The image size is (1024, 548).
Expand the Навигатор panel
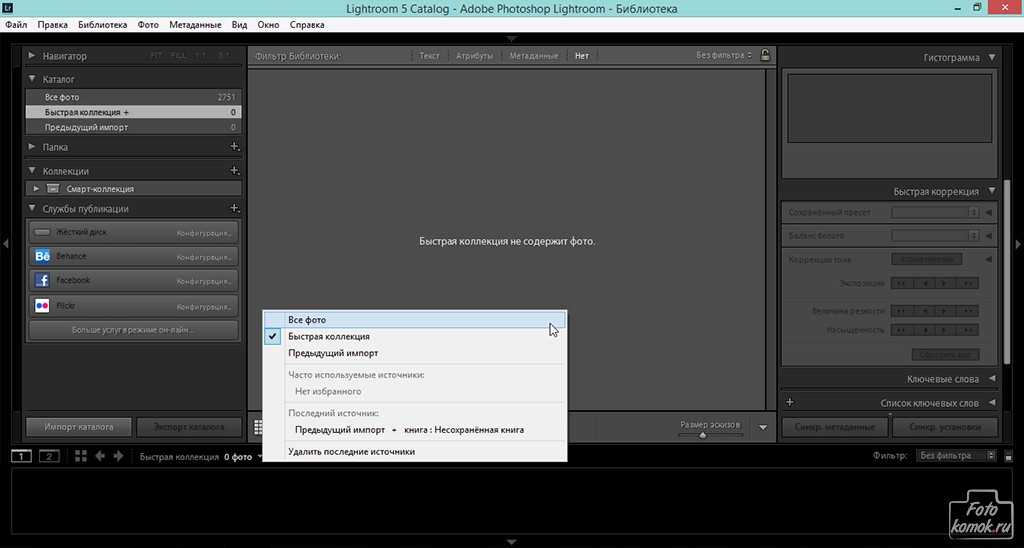tap(32, 56)
